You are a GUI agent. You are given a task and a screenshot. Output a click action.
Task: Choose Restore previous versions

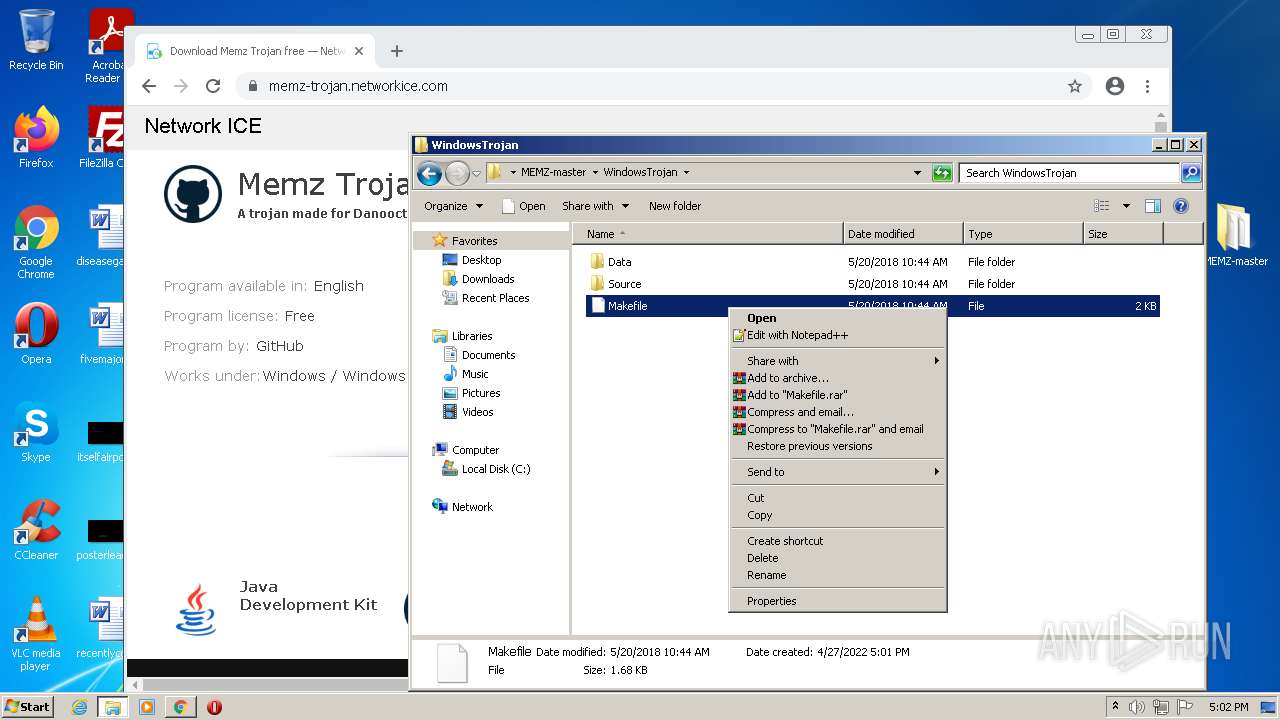(838, 446)
